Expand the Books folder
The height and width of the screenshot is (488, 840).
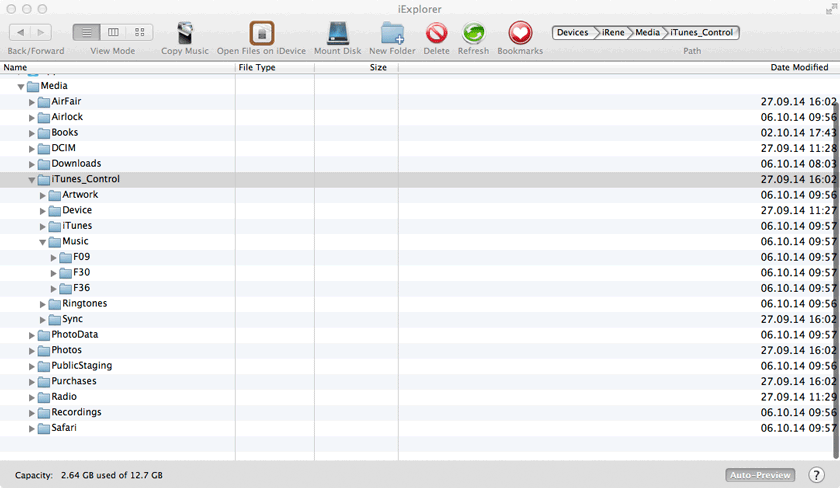[32, 133]
